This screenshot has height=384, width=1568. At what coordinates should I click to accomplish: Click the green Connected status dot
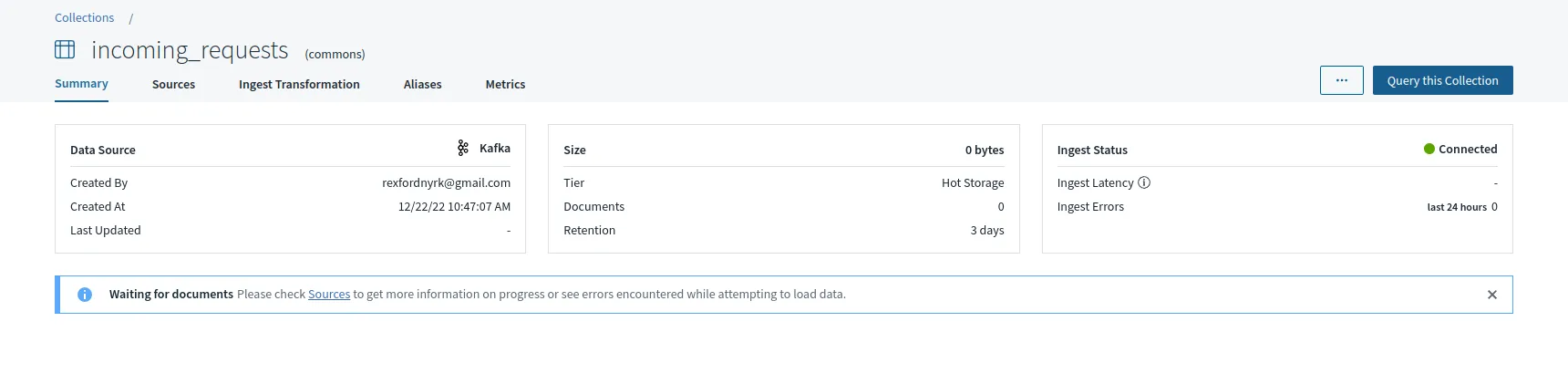point(1429,149)
